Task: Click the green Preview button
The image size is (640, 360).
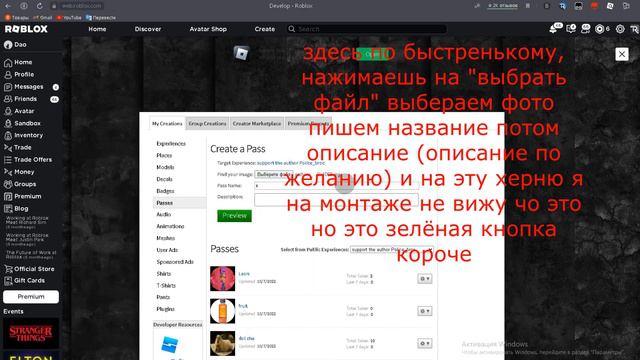Action: [x=234, y=216]
